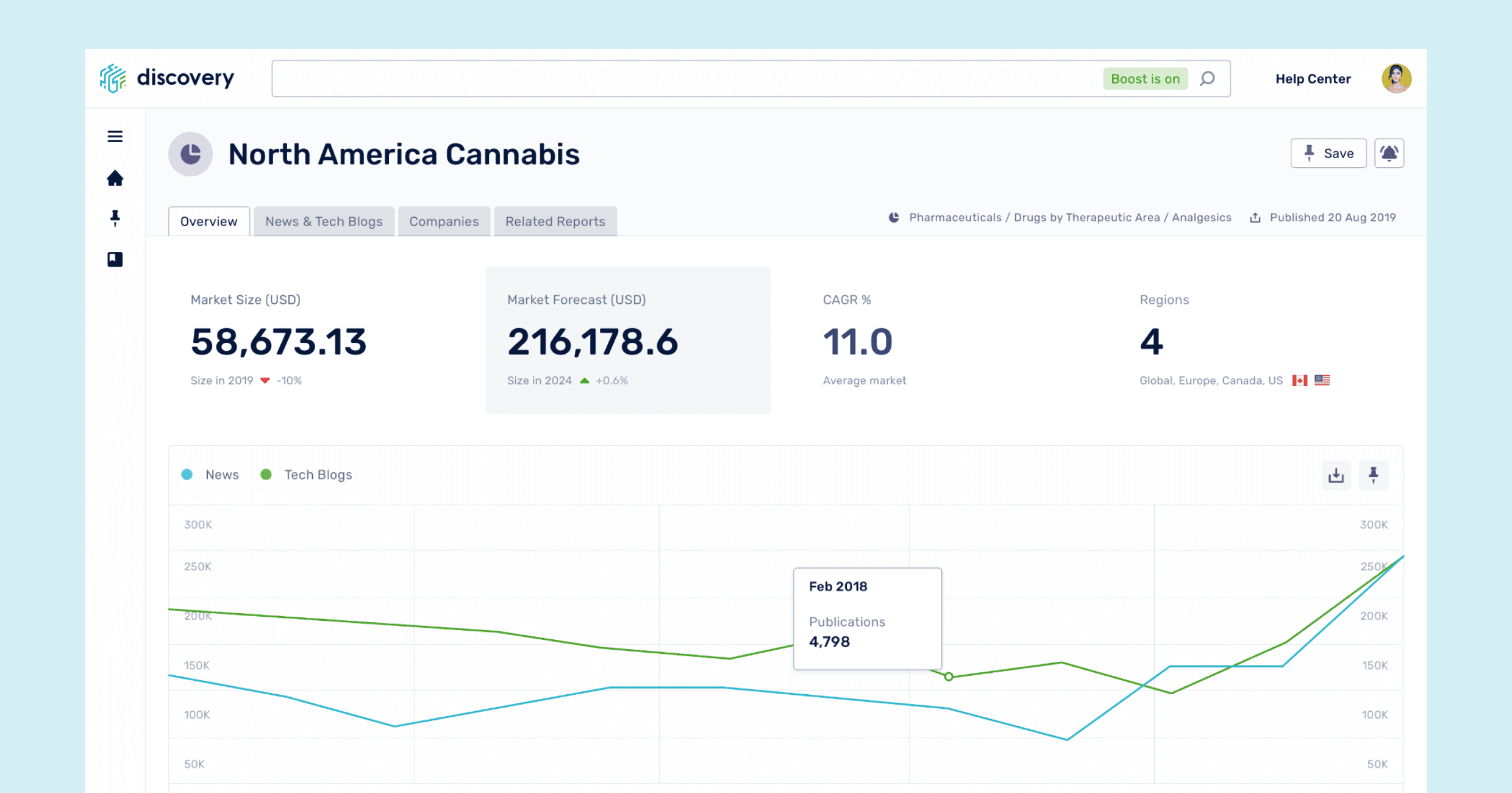
Task: Download the chart data
Action: click(1336, 475)
